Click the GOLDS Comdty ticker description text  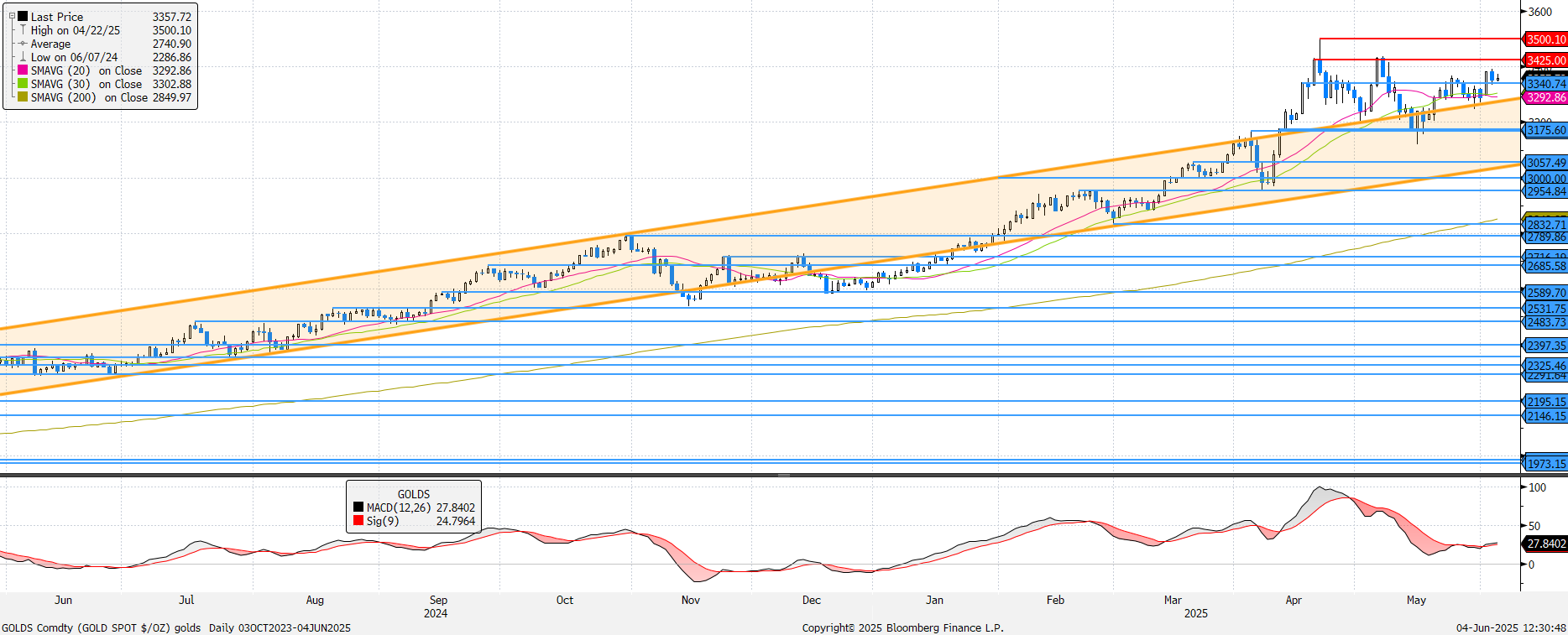[x=102, y=627]
